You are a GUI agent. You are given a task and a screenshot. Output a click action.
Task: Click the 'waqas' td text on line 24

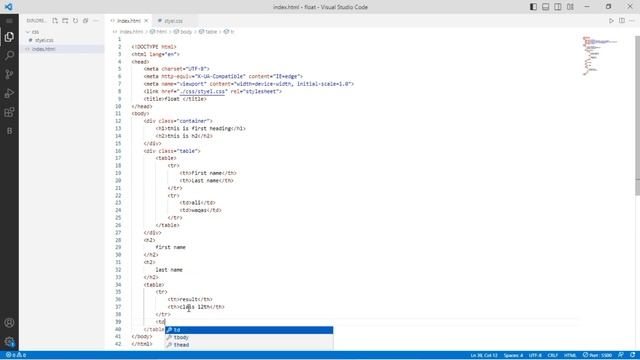click(200, 210)
